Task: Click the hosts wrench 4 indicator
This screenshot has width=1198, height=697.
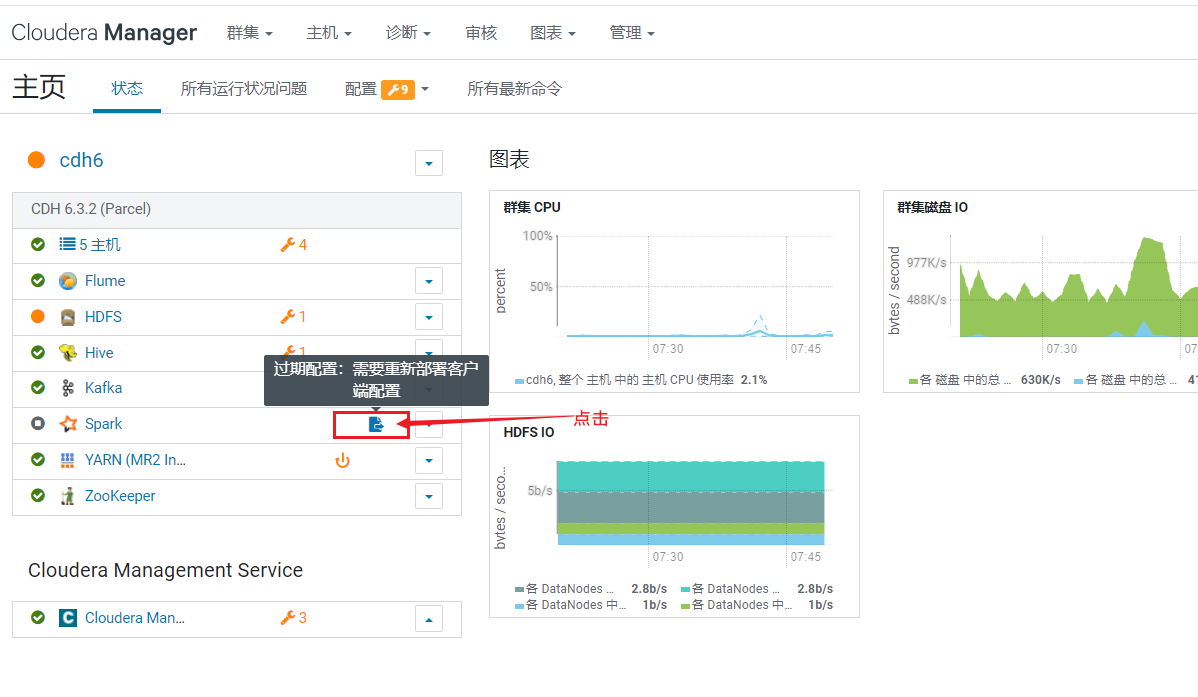Action: [x=294, y=245]
